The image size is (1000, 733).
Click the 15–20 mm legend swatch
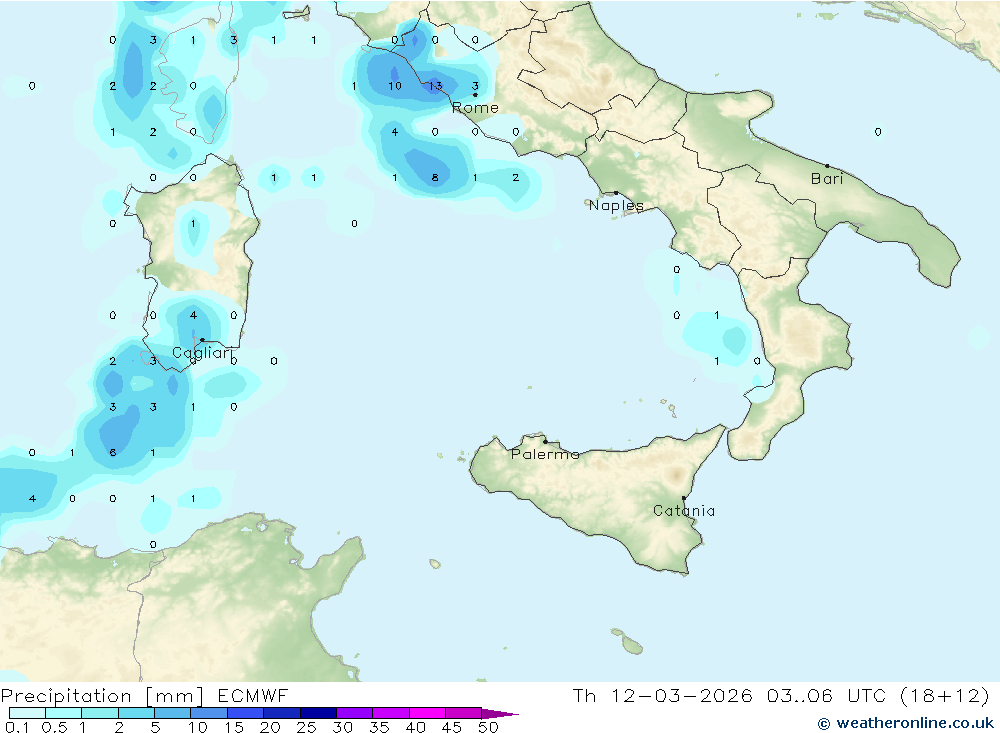[x=246, y=713]
